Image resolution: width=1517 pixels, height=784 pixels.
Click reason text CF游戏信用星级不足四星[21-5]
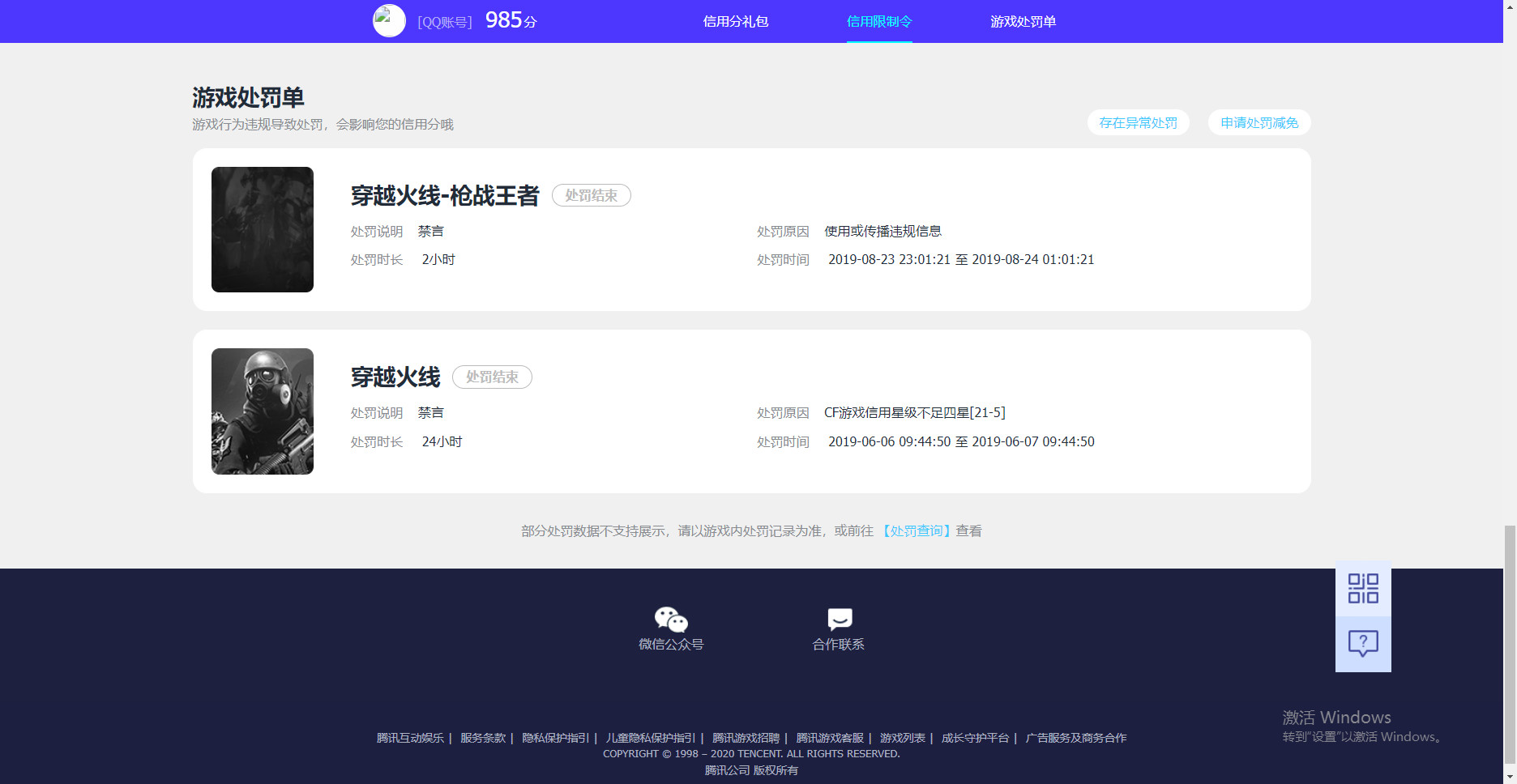point(915,413)
